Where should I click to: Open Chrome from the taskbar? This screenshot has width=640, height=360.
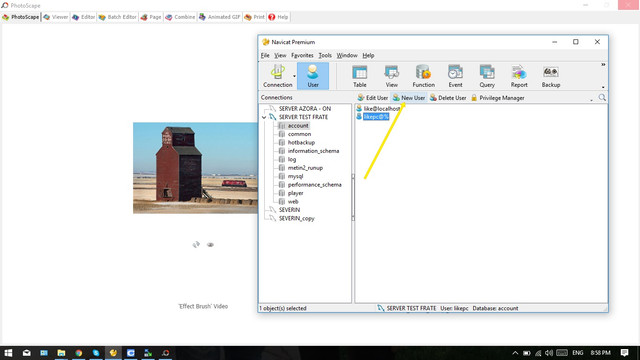(x=78, y=353)
